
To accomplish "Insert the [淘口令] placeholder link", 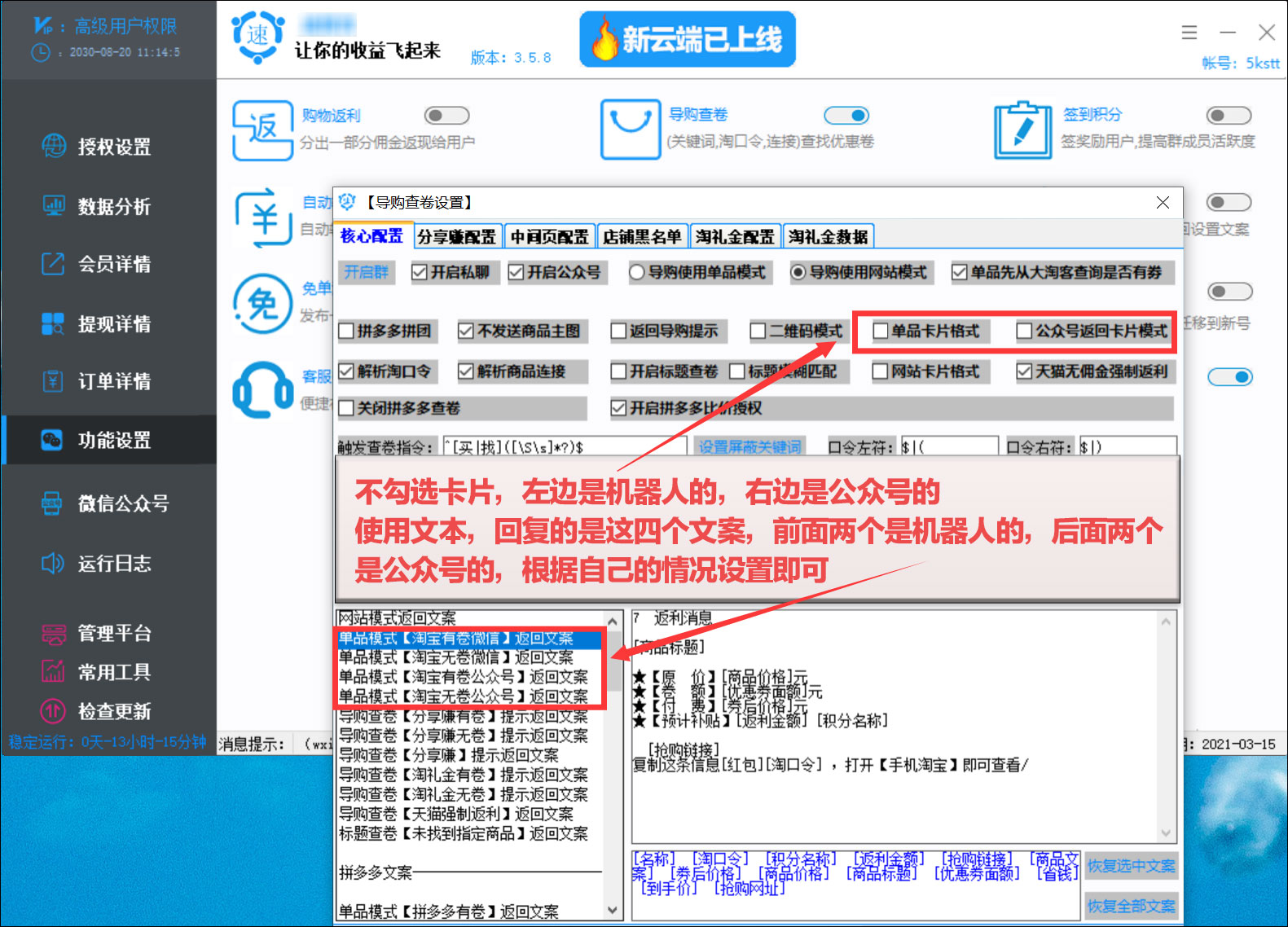I will click(x=719, y=859).
